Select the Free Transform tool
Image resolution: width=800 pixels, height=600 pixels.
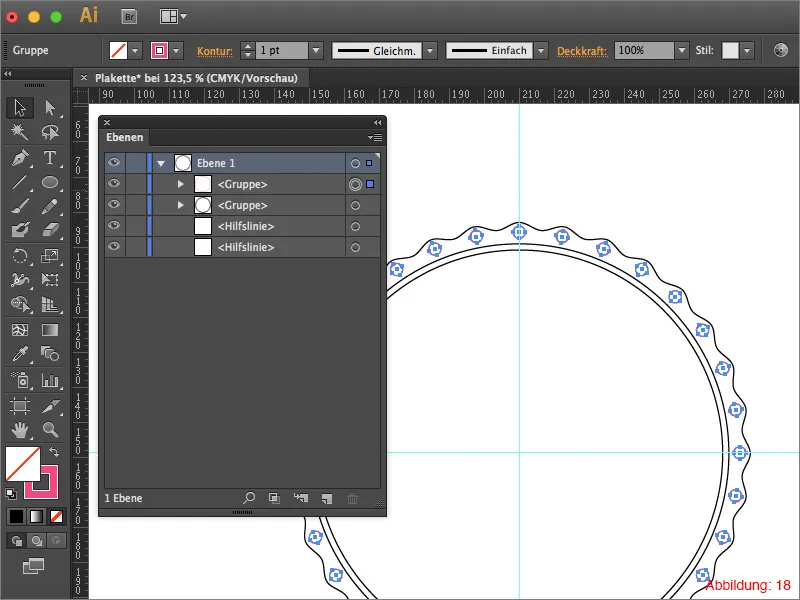(x=49, y=279)
